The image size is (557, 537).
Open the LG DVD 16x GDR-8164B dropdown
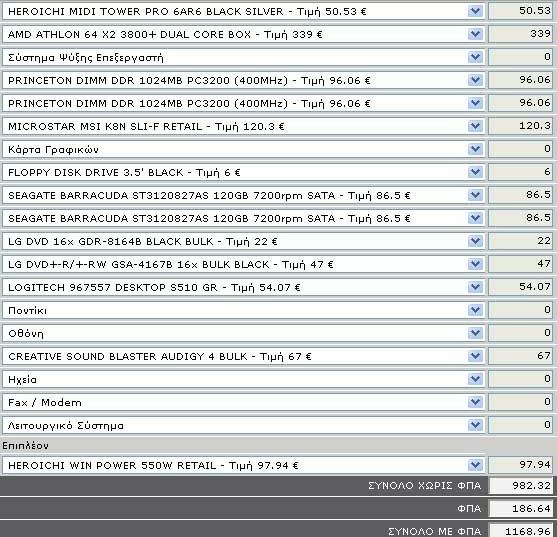point(243,241)
